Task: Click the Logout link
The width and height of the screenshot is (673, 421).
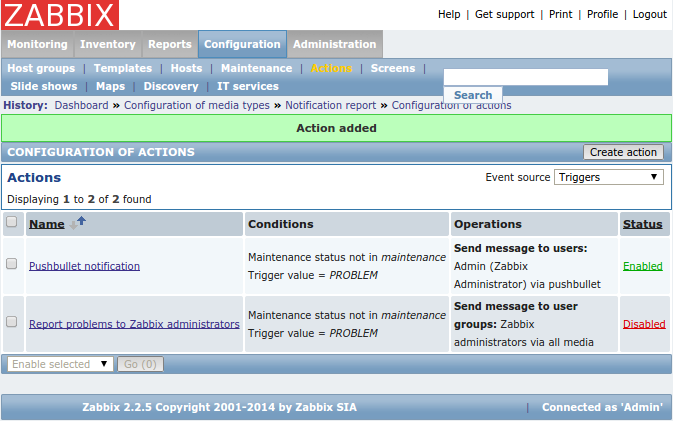Action: click(x=650, y=14)
